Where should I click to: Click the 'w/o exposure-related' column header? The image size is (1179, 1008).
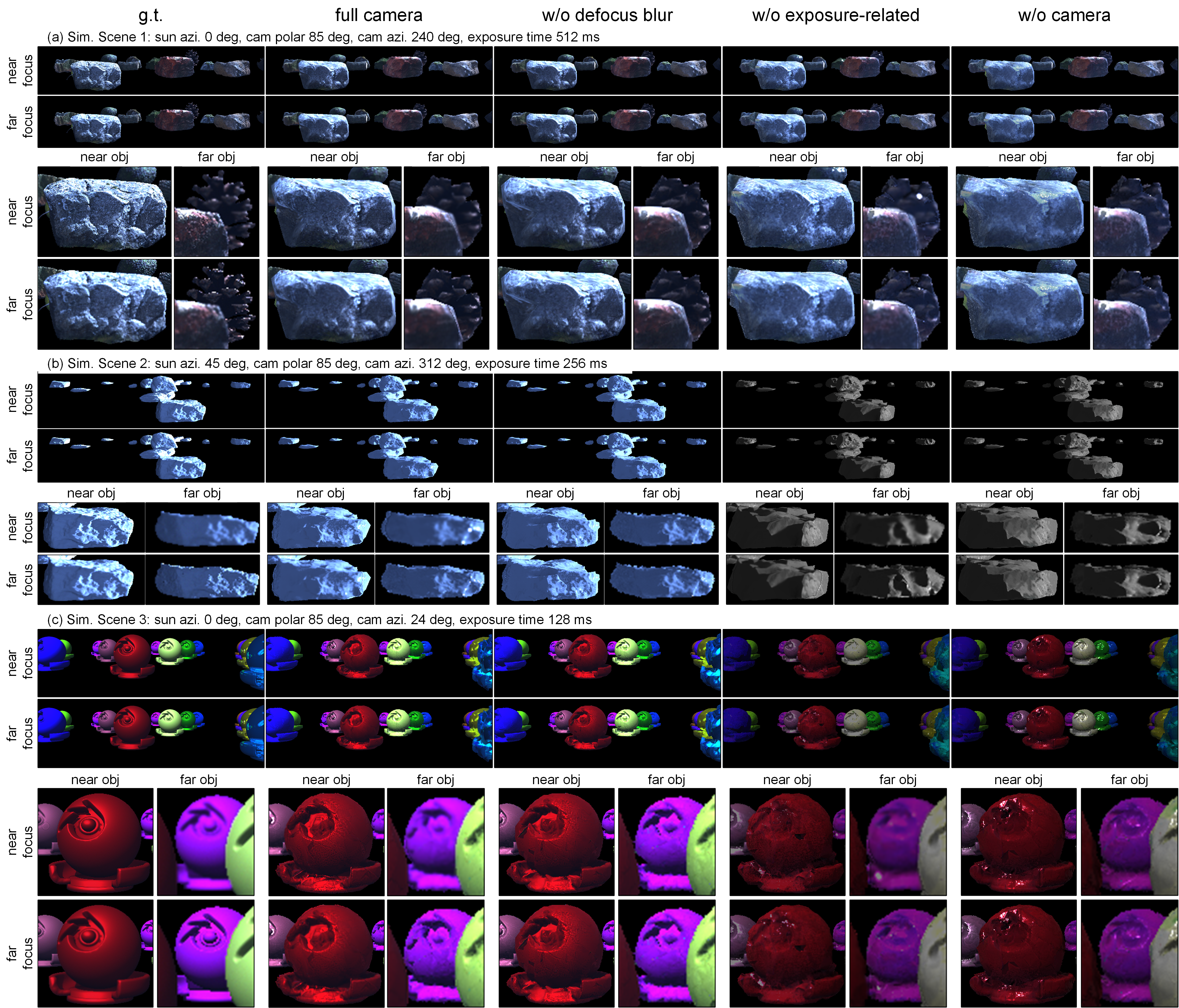pyautogui.click(x=835, y=15)
